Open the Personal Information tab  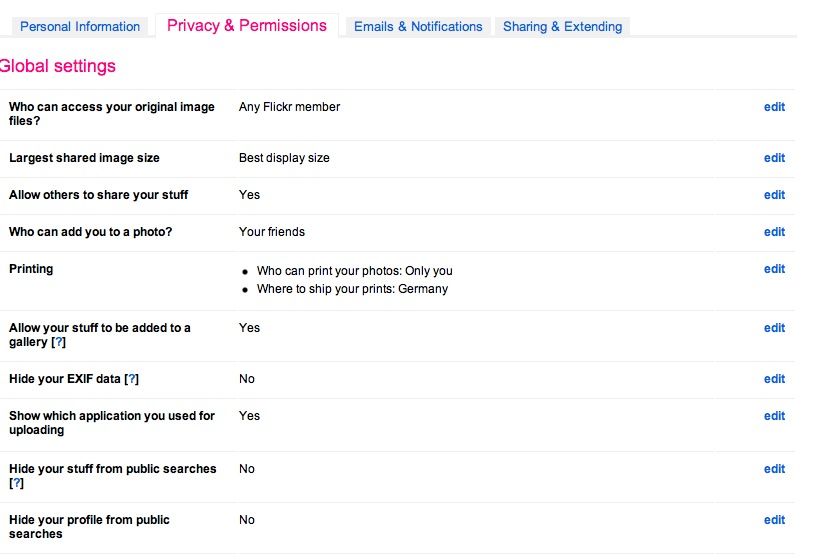point(80,27)
